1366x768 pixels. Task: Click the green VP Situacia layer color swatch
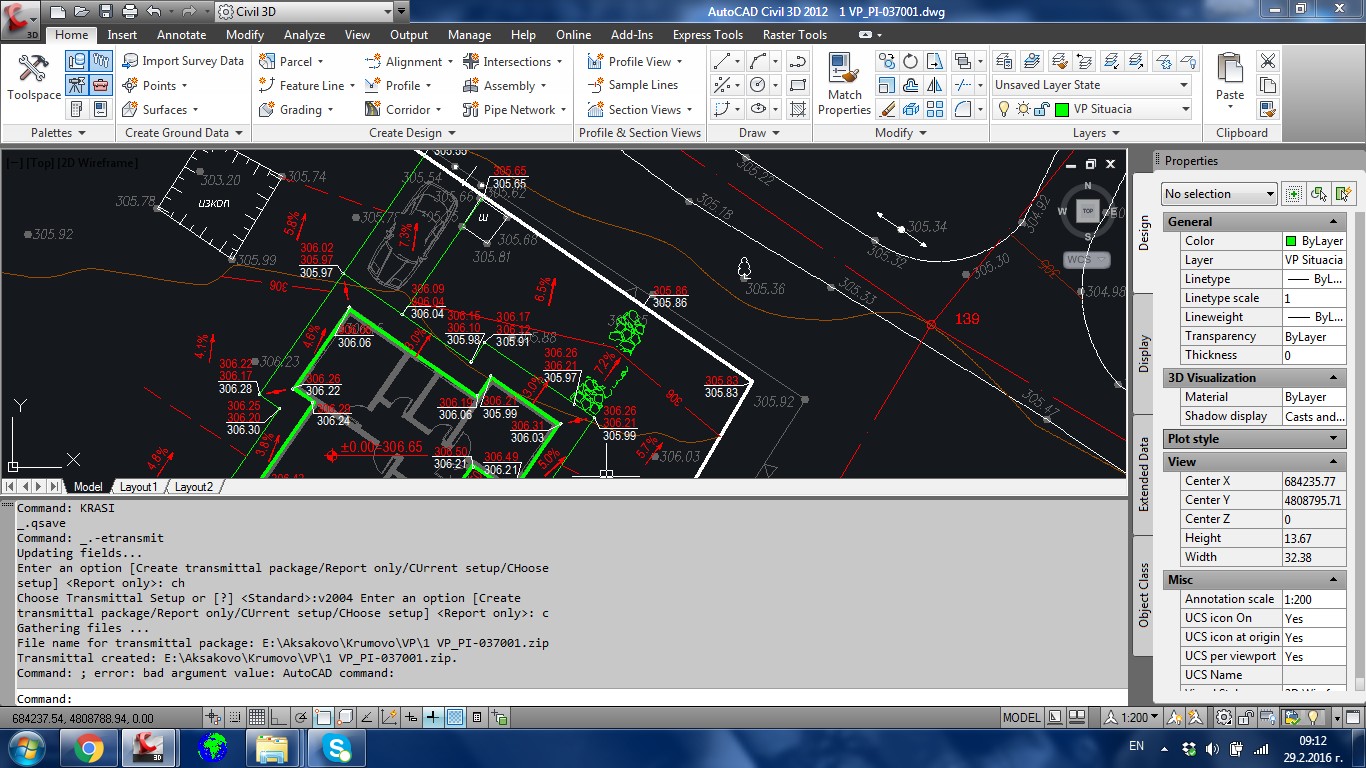tap(1063, 109)
